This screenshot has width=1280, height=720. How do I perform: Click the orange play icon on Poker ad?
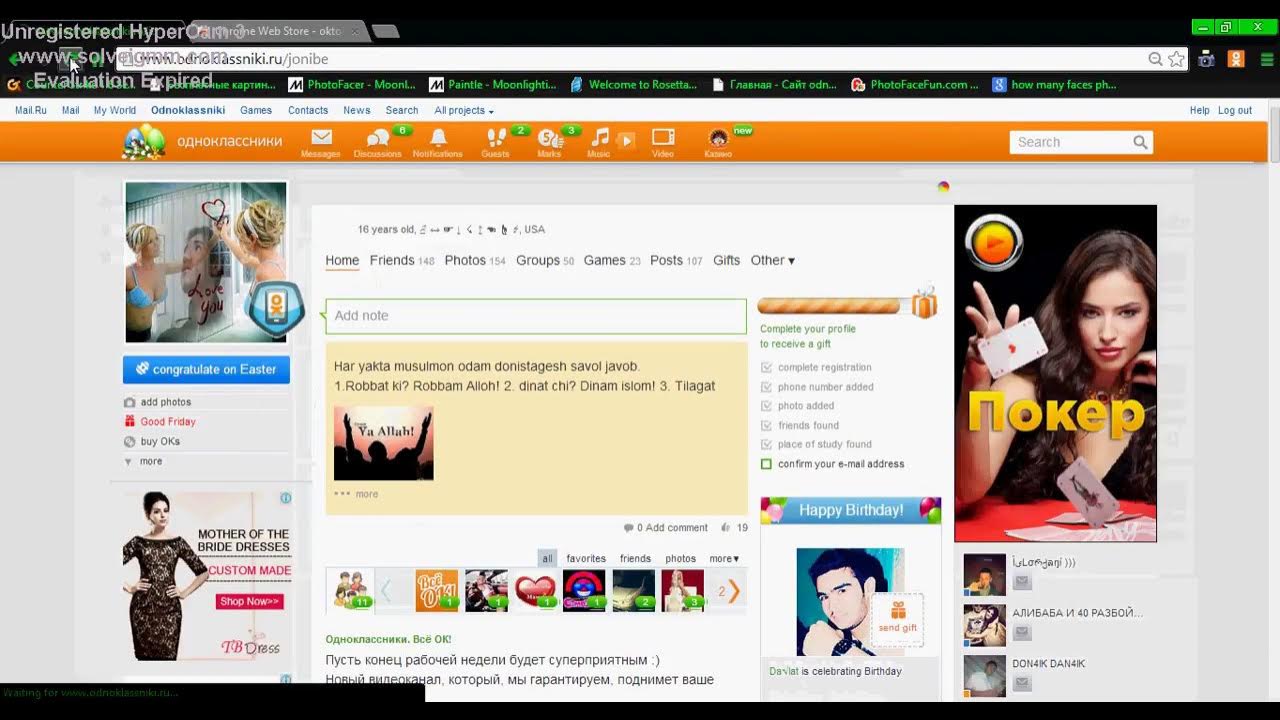point(994,242)
